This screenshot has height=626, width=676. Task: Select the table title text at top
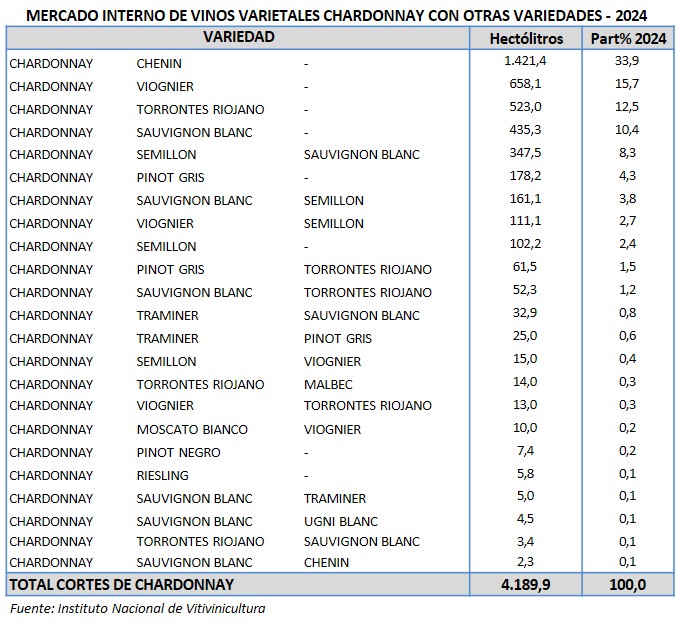point(338,13)
